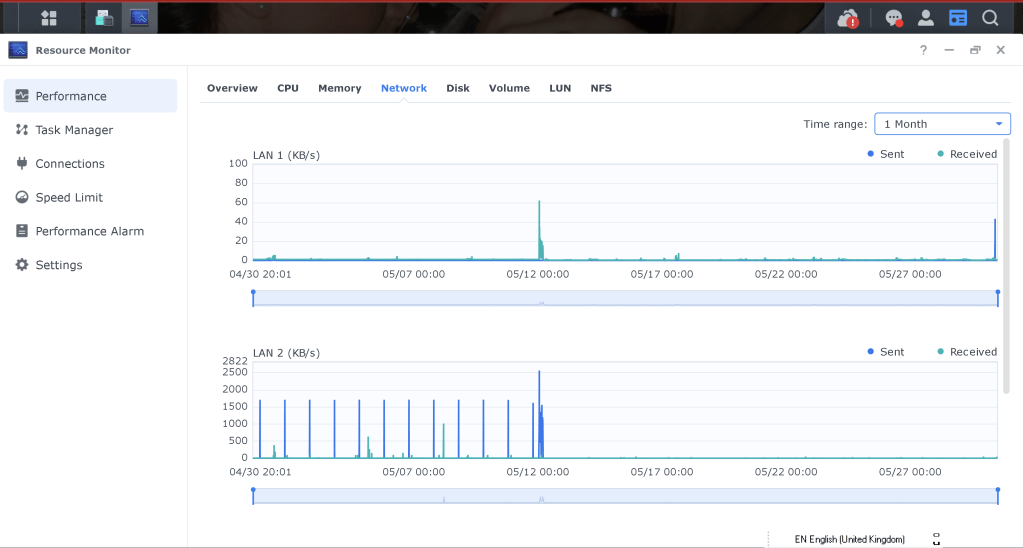The width and height of the screenshot is (1023, 548).
Task: Open the user account options icon
Action: click(925, 18)
